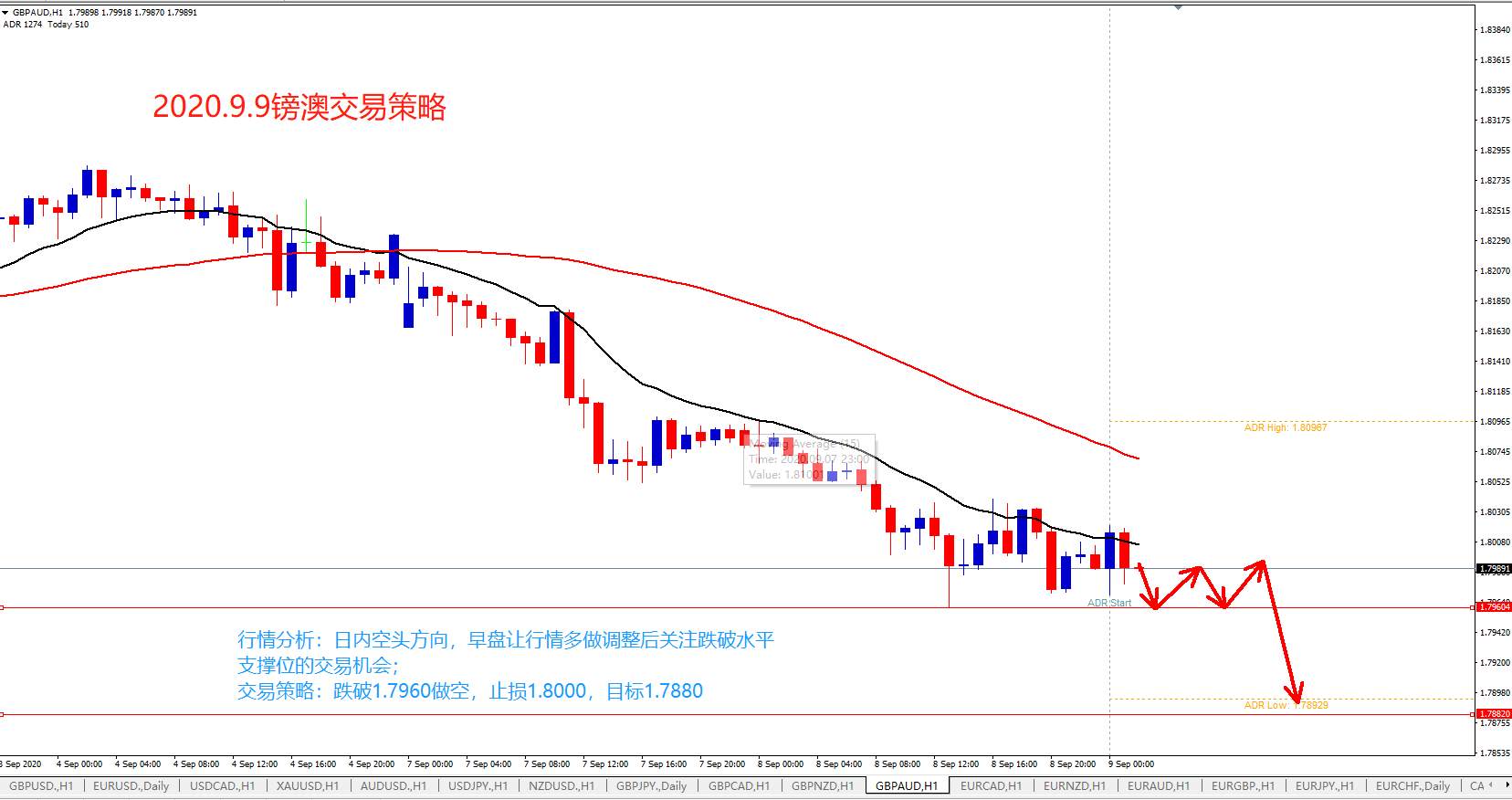Switch to XAUUSD,H1 chart tab
Viewport: 1512px width, 800px height.
308,785
